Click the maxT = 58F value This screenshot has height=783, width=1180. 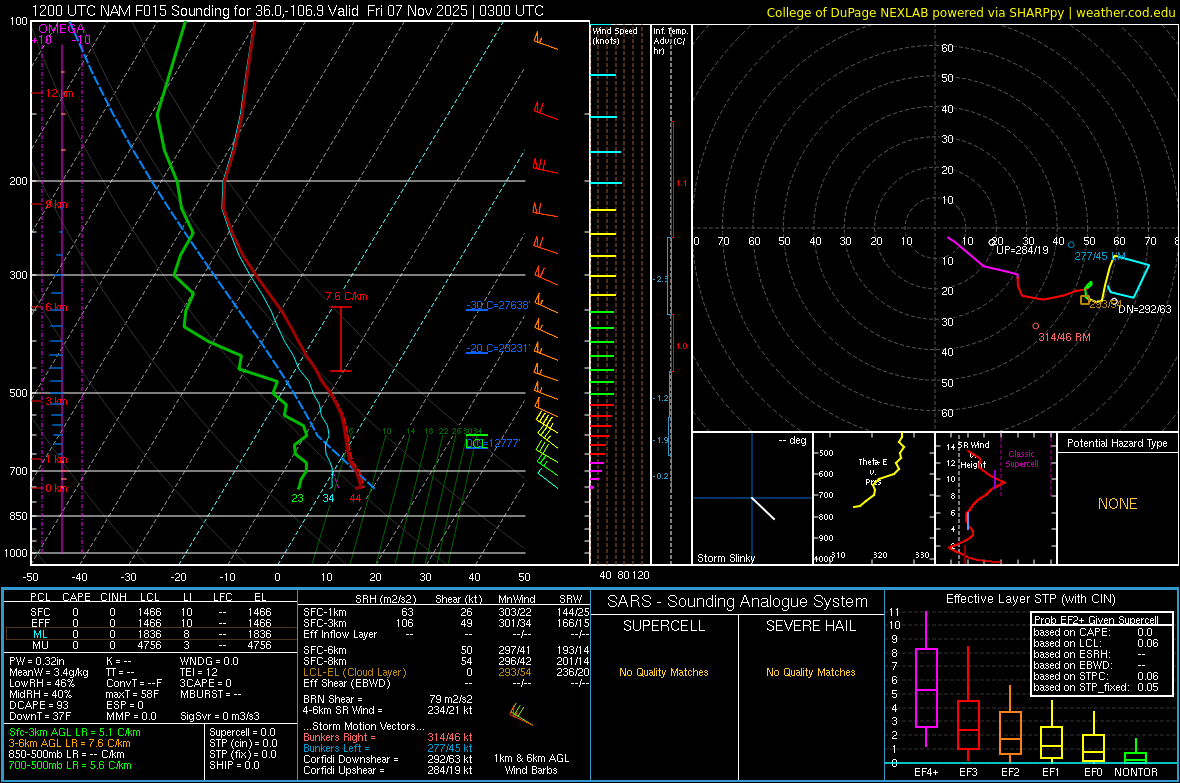point(132,694)
